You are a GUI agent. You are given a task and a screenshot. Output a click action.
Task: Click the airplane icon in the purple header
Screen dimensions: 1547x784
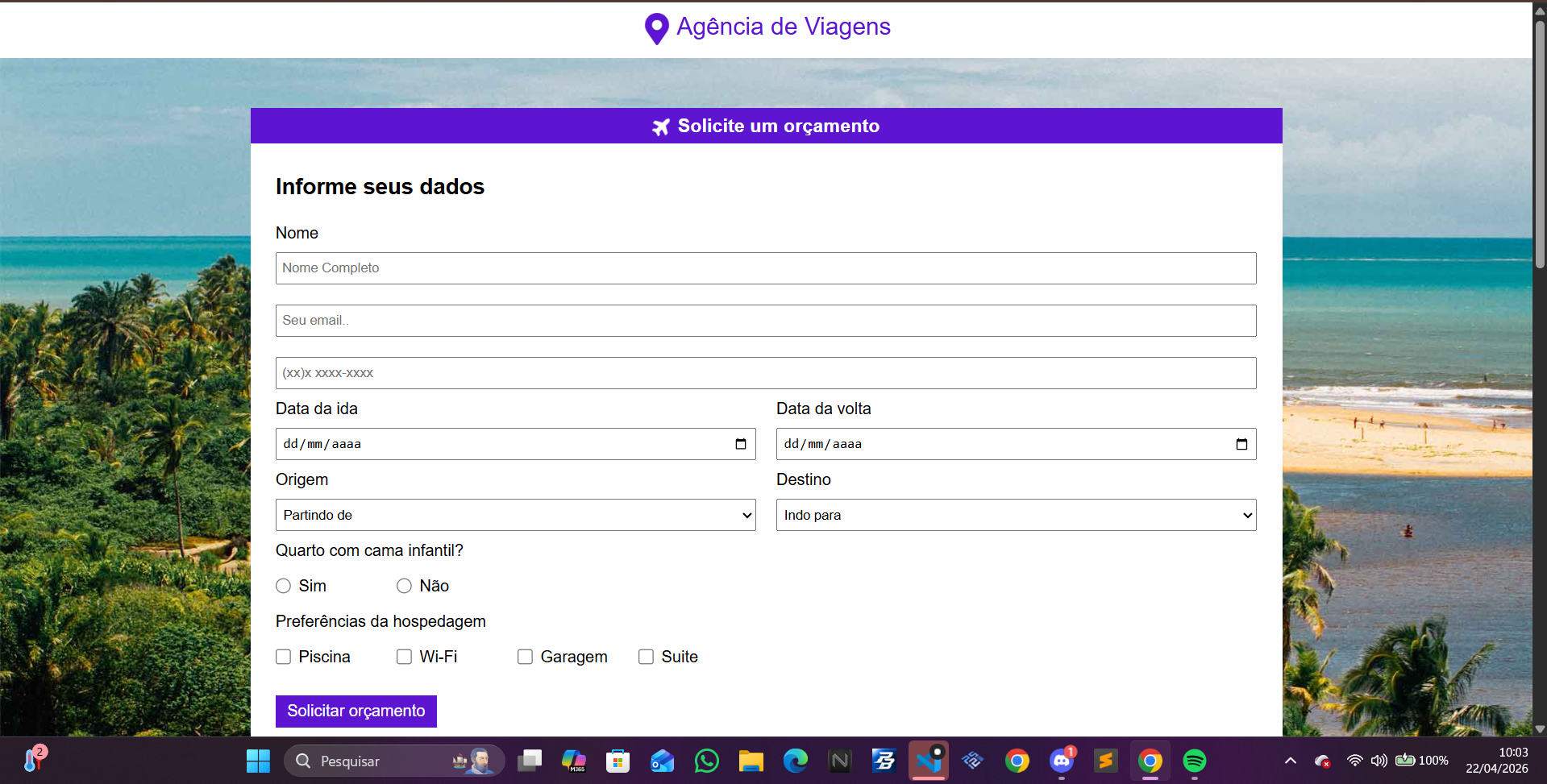click(661, 127)
